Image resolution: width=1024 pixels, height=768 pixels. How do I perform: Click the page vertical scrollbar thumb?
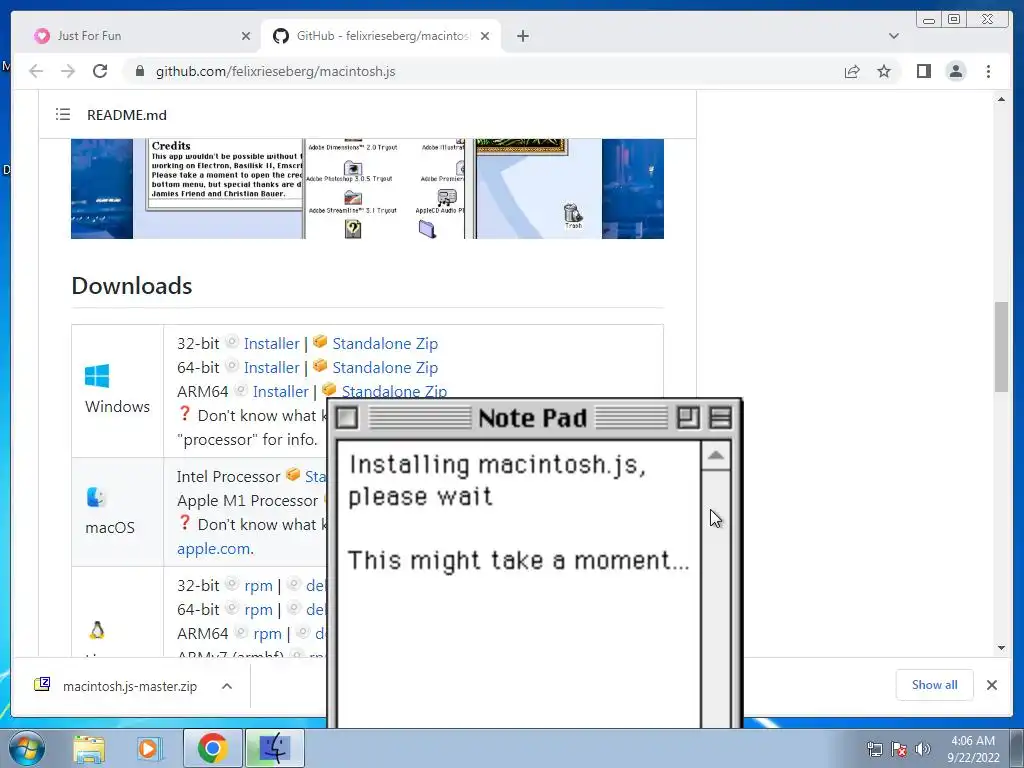(1001, 347)
